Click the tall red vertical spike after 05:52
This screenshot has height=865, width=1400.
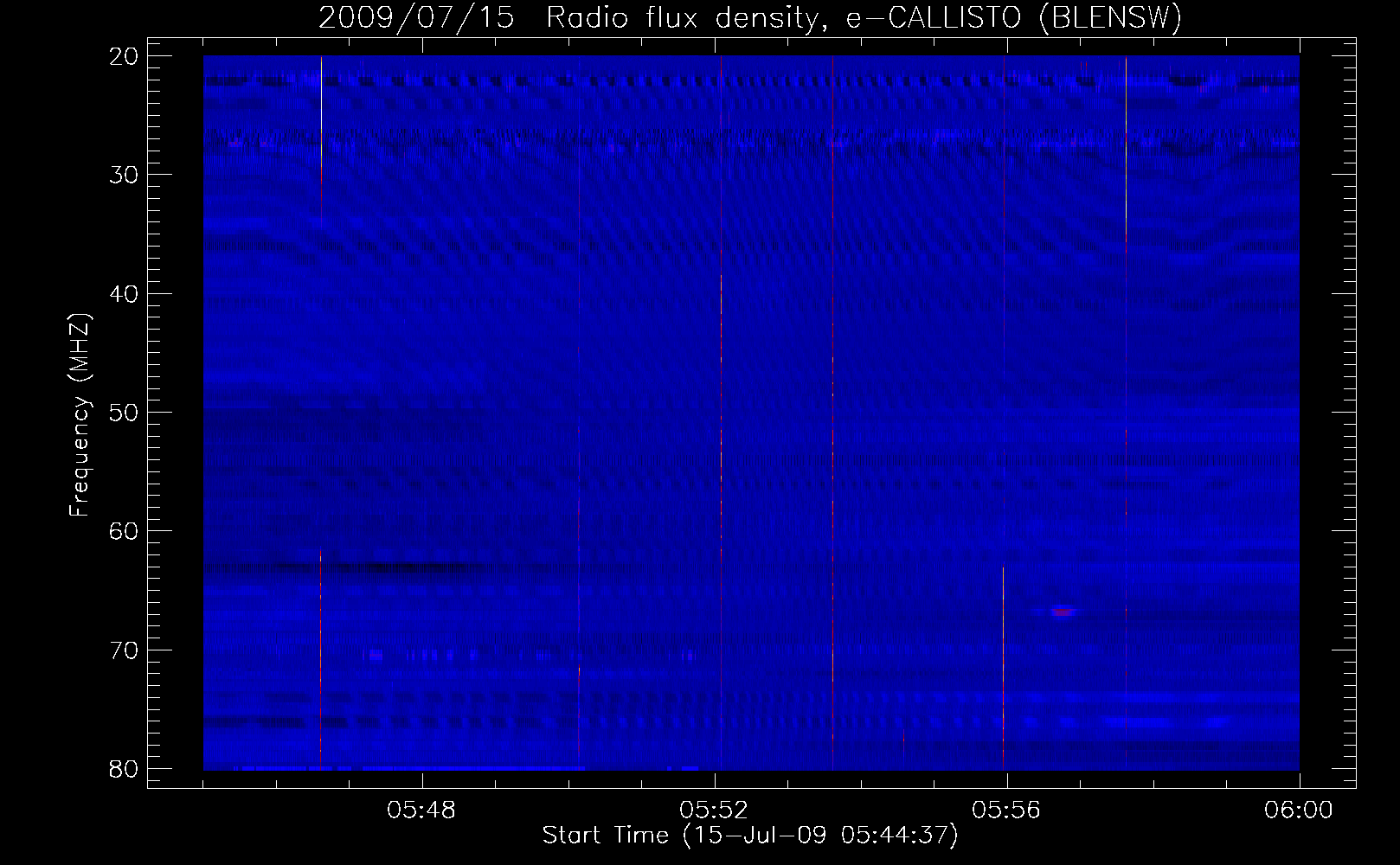(x=832, y=413)
